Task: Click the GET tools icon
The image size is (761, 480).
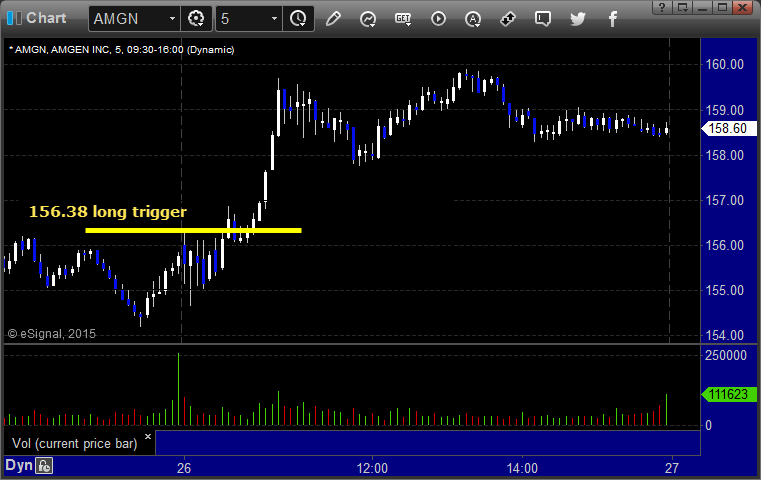Action: pos(403,19)
